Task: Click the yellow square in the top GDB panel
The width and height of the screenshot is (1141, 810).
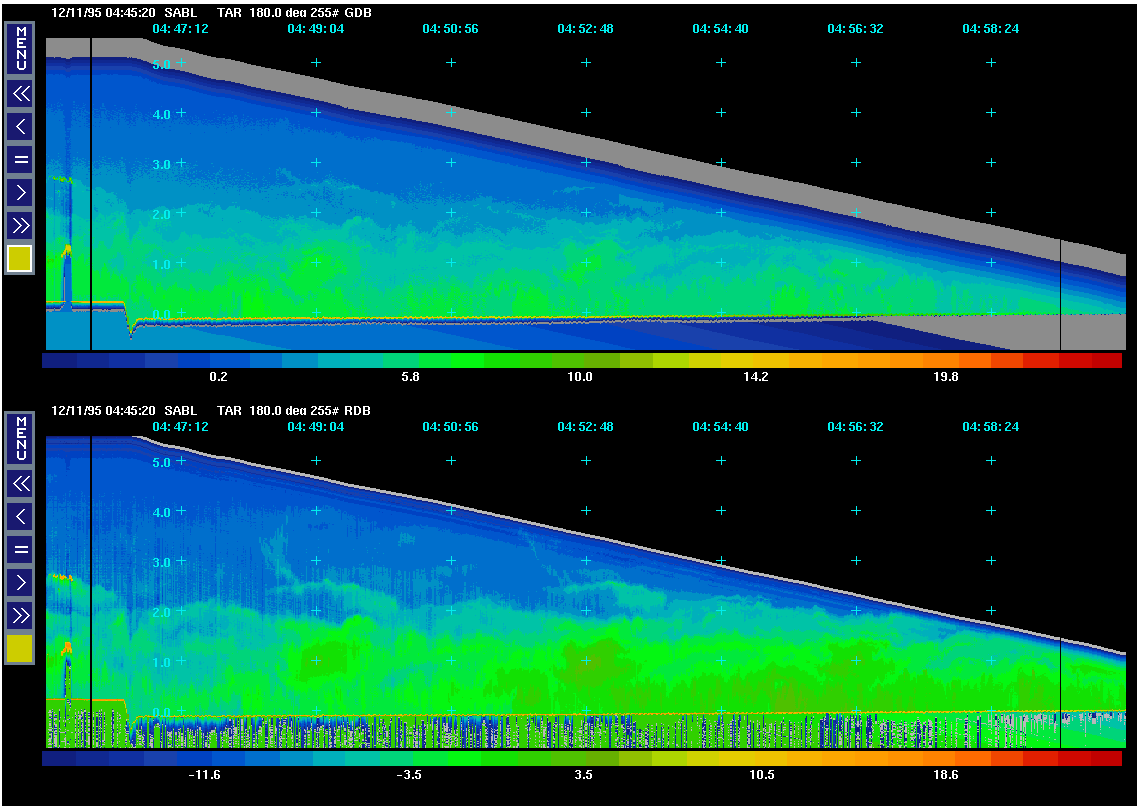Action: tap(20, 259)
